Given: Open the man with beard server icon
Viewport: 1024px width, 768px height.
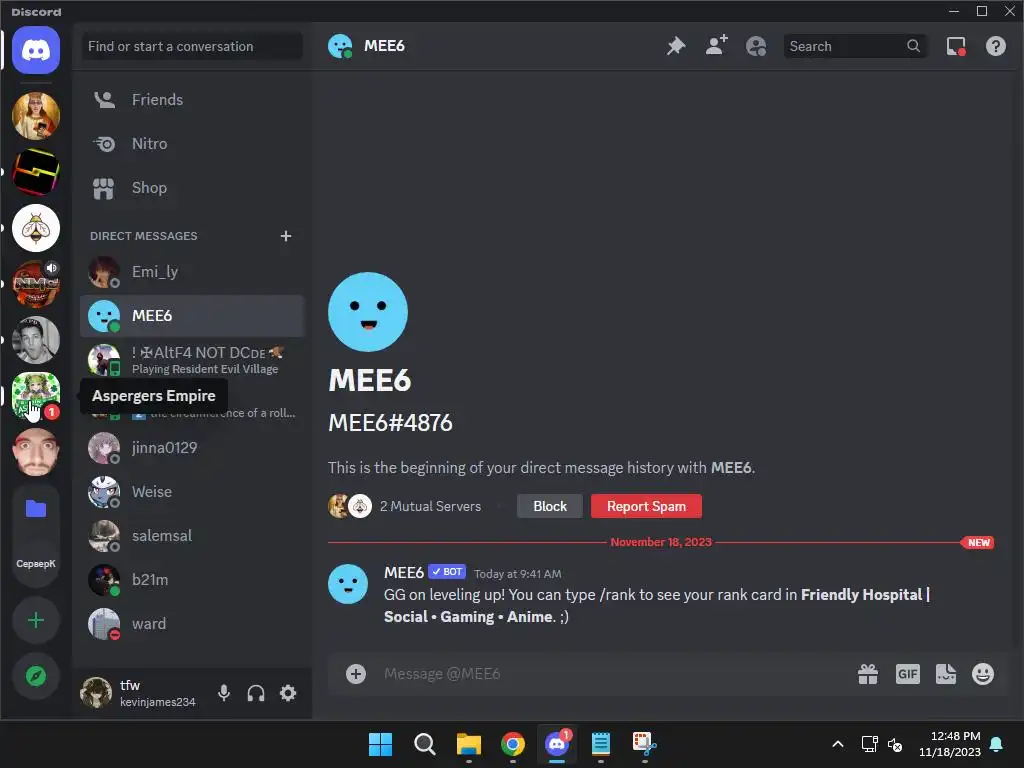Looking at the screenshot, I should (x=36, y=452).
